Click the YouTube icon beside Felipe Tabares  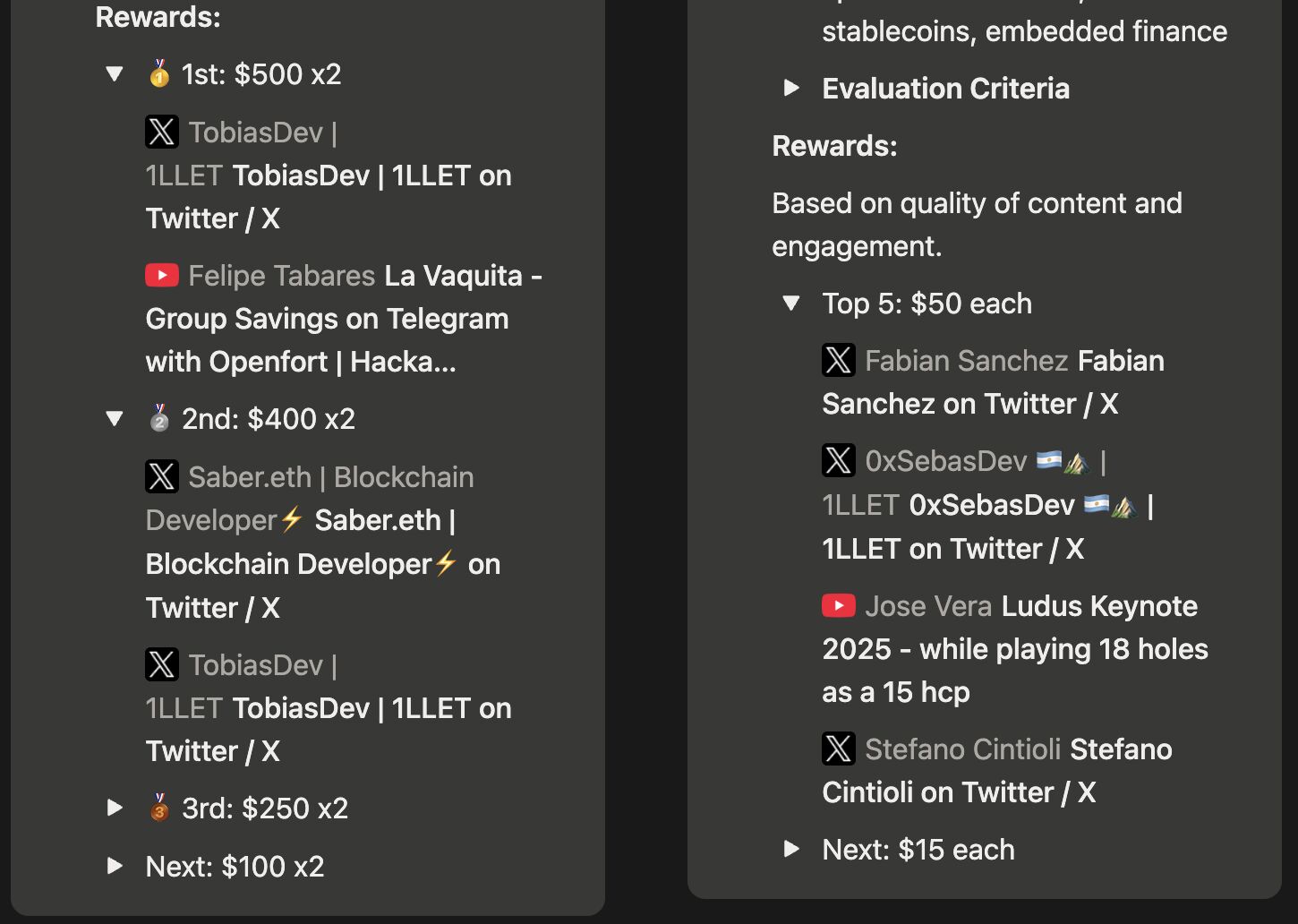point(162,276)
